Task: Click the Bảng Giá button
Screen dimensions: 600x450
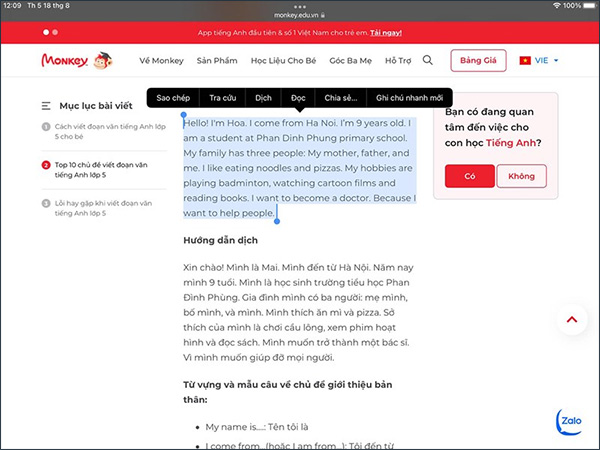Action: point(478,60)
